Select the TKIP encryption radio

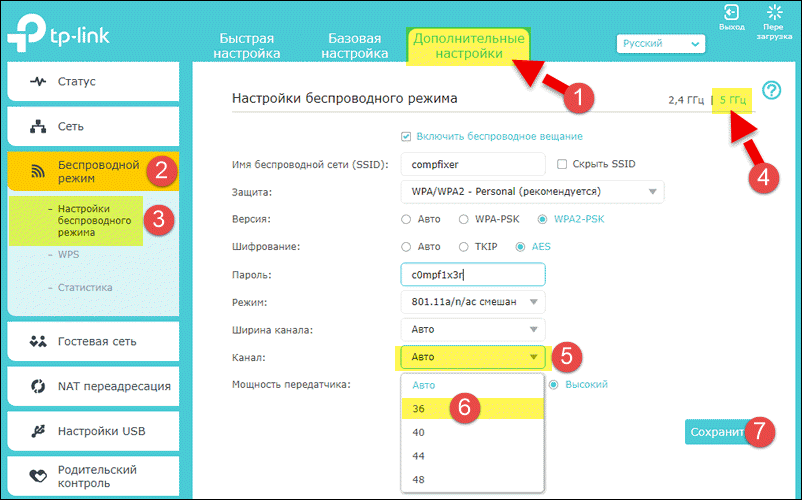463,247
